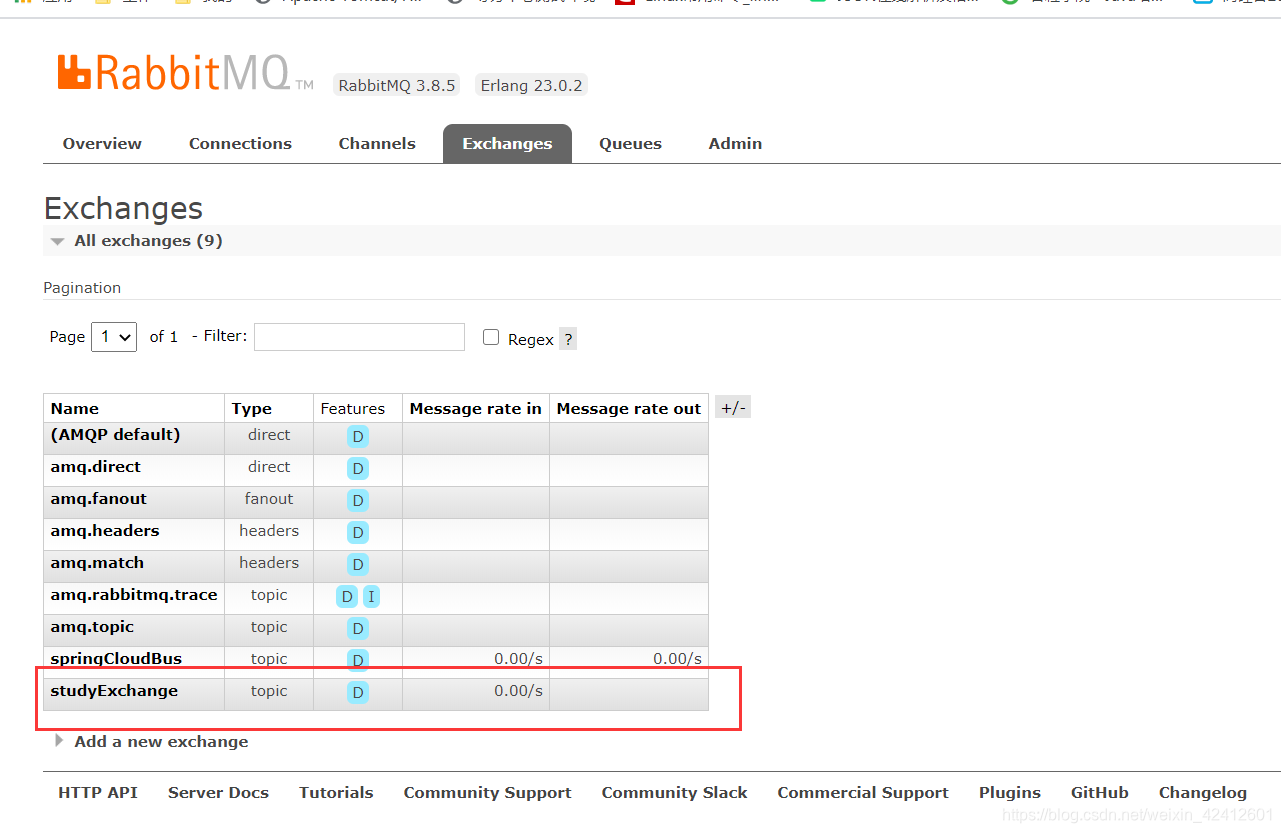Open the amq.direct exchange
Viewport: 1281px width, 833px height.
[x=95, y=467]
